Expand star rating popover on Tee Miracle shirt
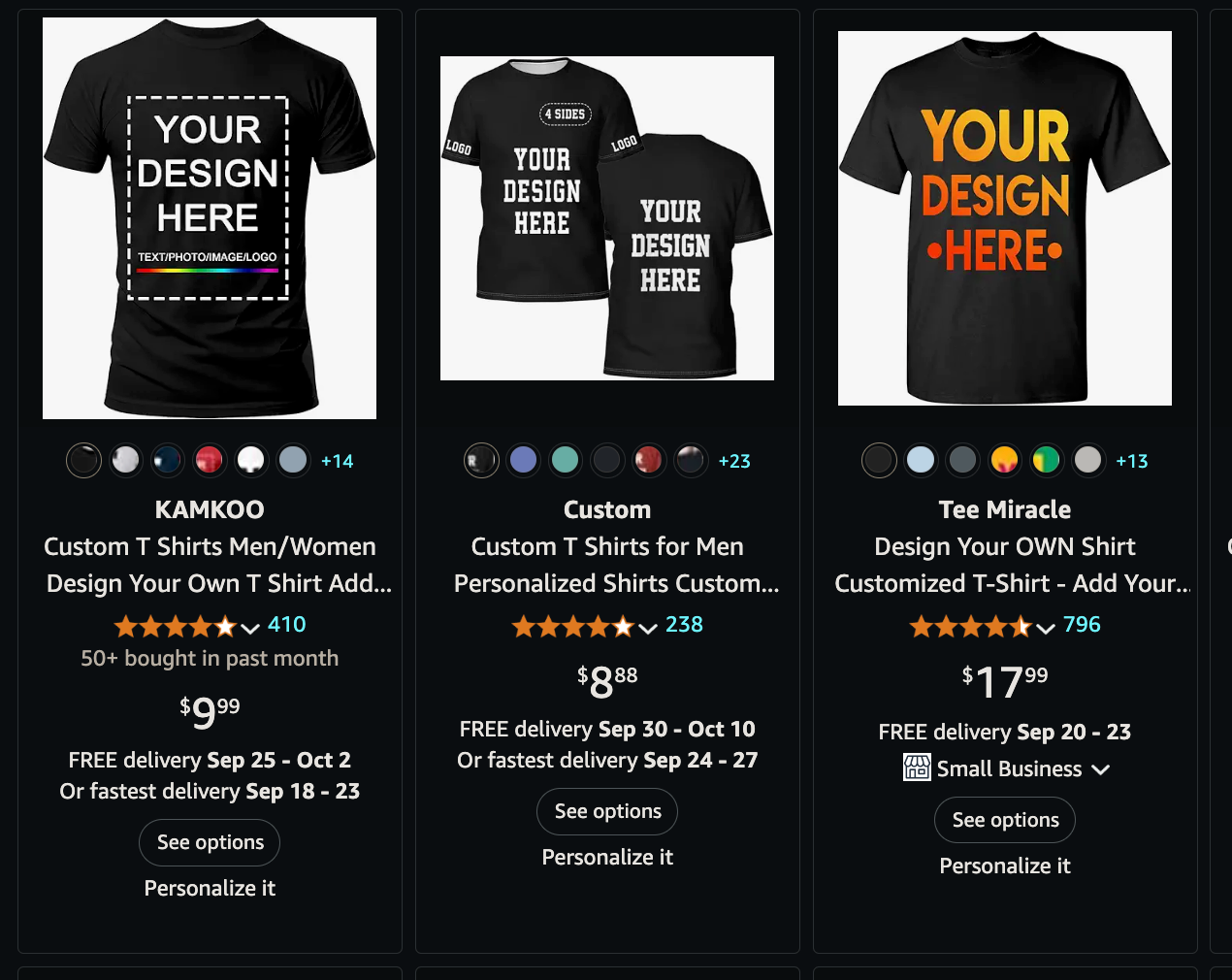This screenshot has height=980, width=1232. pos(982,626)
